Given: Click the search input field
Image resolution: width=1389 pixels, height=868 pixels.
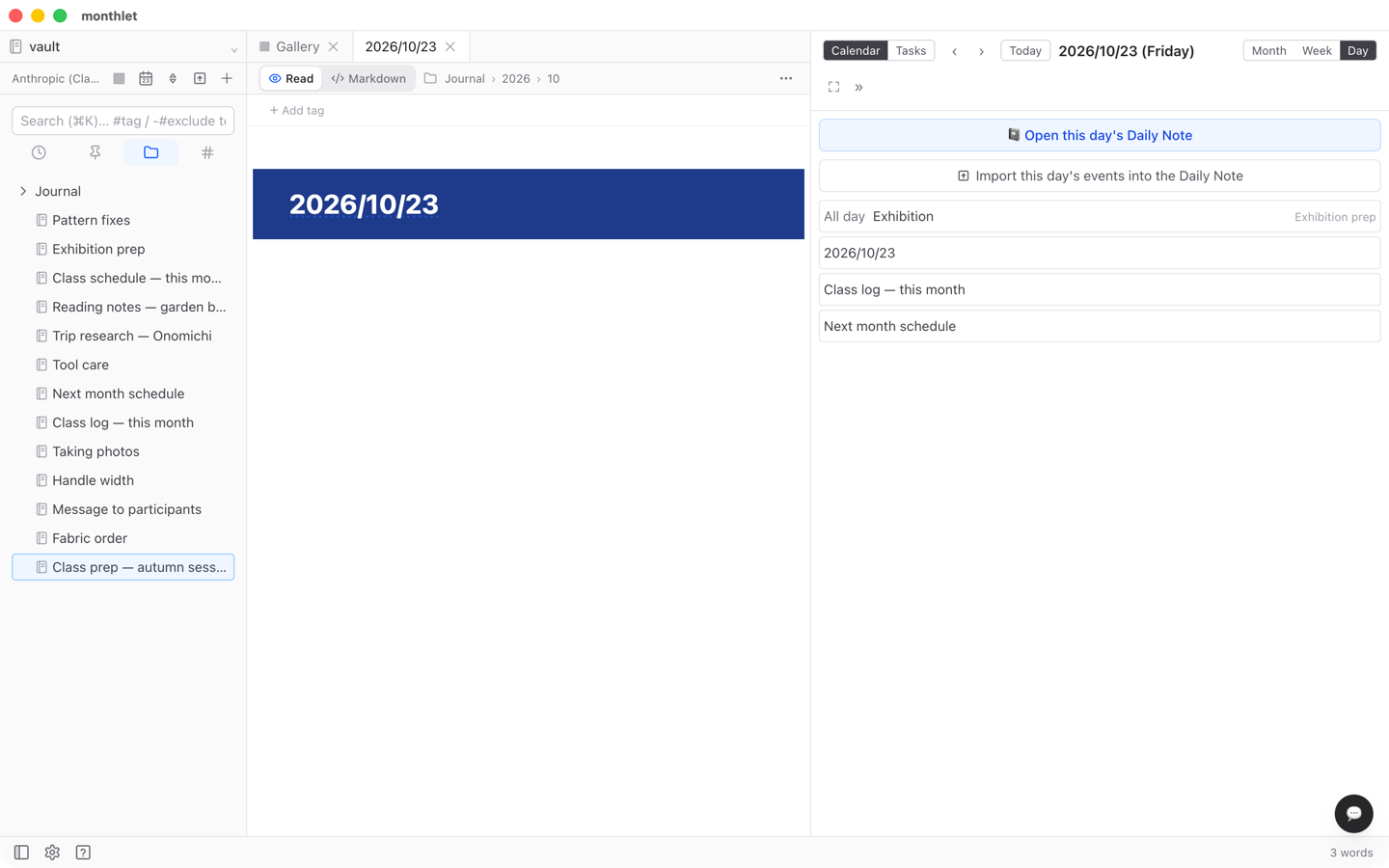Looking at the screenshot, I should coord(123,122).
